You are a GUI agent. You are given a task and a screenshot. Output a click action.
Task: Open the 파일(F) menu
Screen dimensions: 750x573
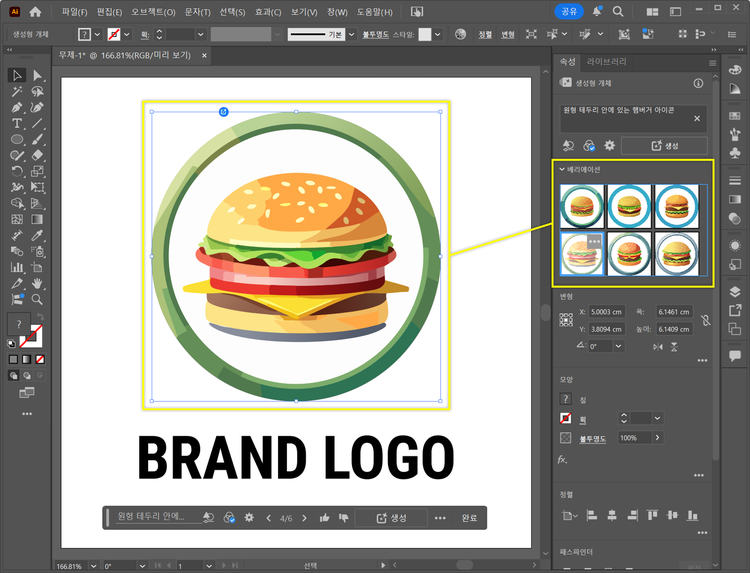[x=75, y=12]
